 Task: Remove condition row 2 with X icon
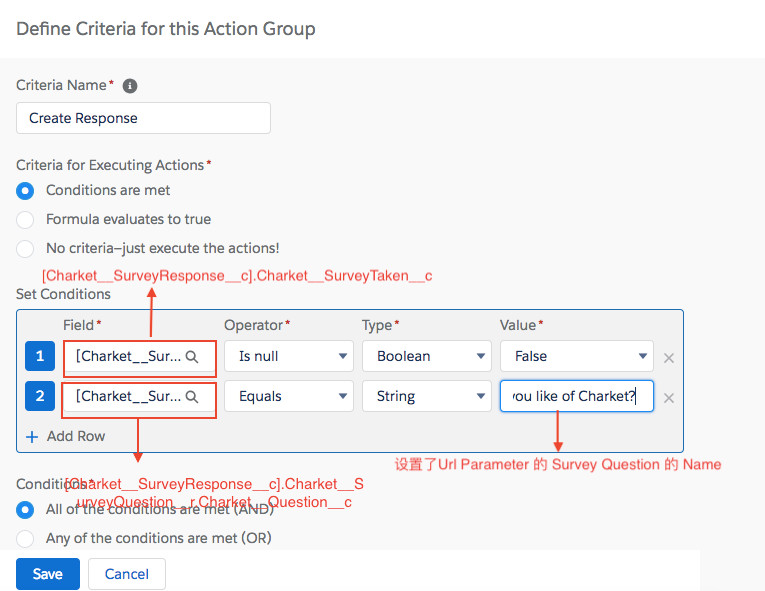coord(669,398)
